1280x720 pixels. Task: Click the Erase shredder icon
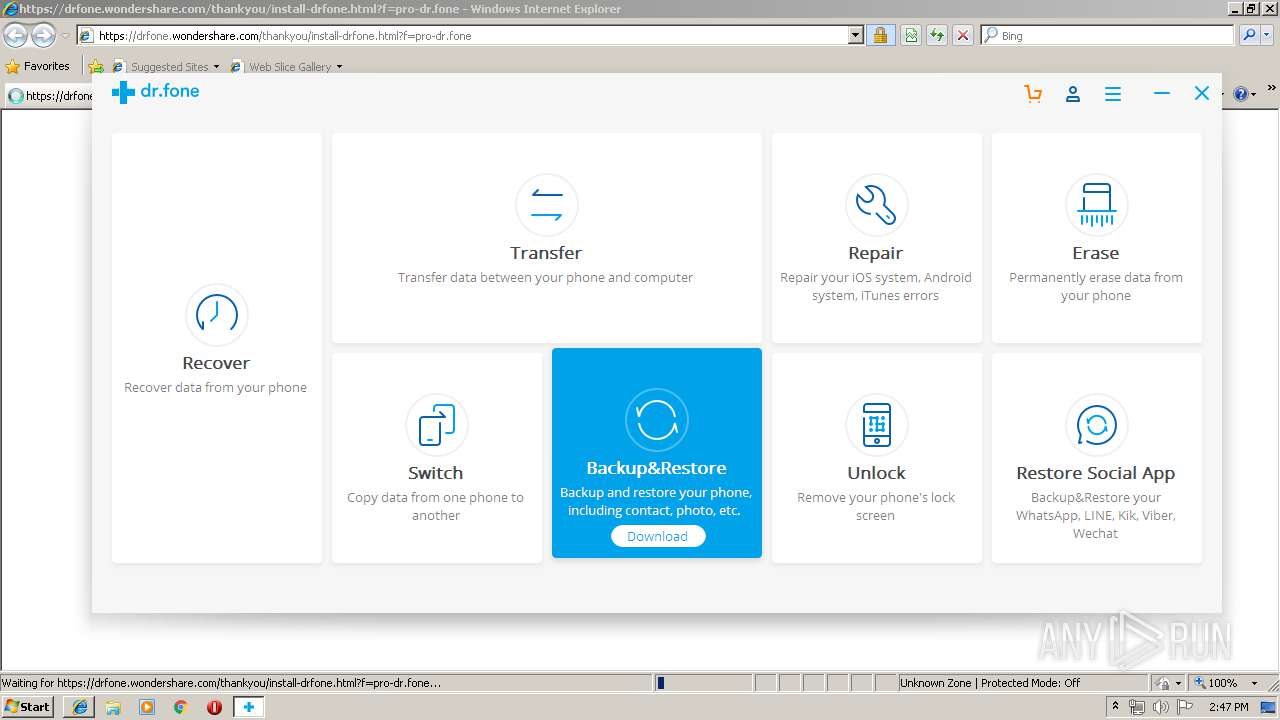tap(1096, 204)
